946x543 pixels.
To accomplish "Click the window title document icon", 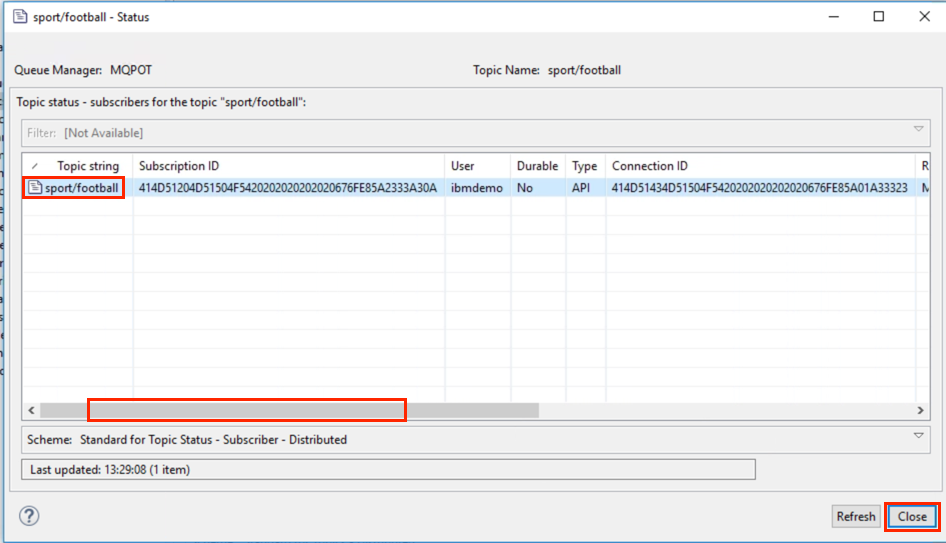I will click(x=21, y=16).
